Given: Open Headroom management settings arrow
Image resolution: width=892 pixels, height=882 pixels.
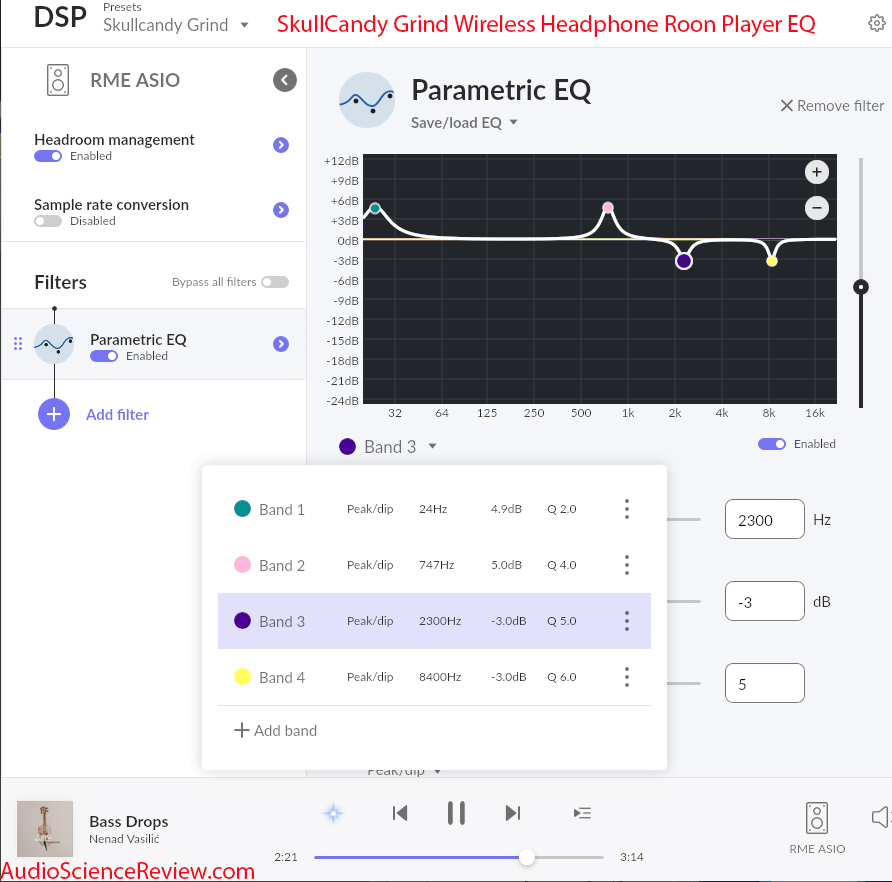Looking at the screenshot, I should tap(280, 145).
